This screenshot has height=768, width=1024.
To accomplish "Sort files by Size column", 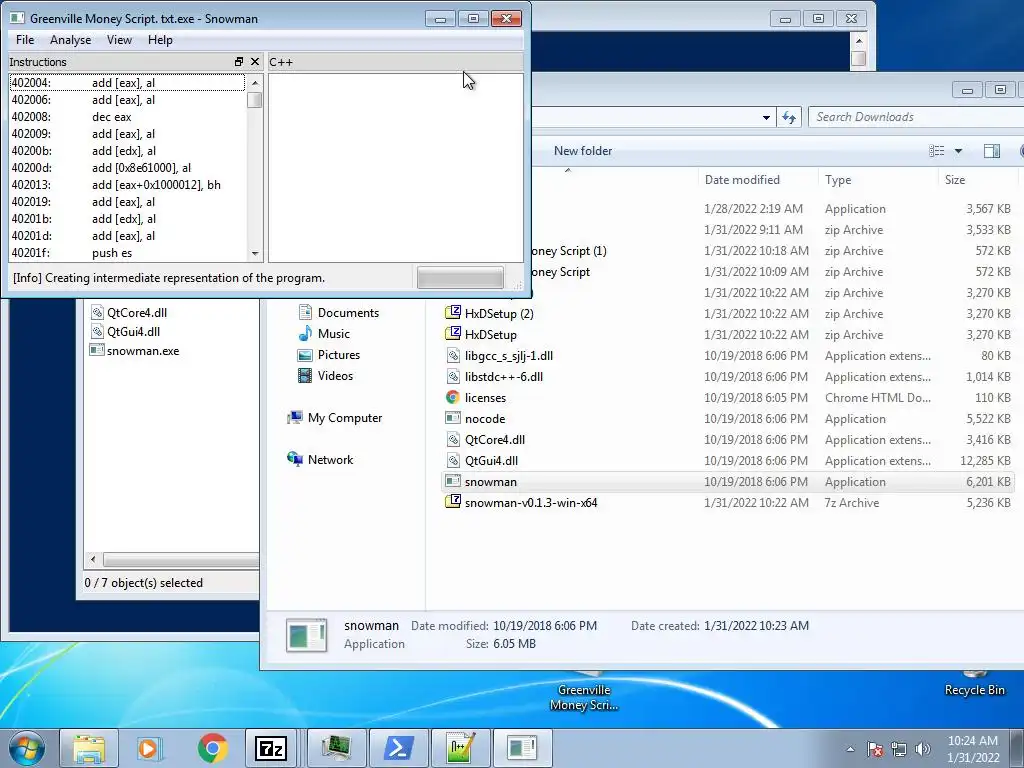I will click(x=978, y=180).
